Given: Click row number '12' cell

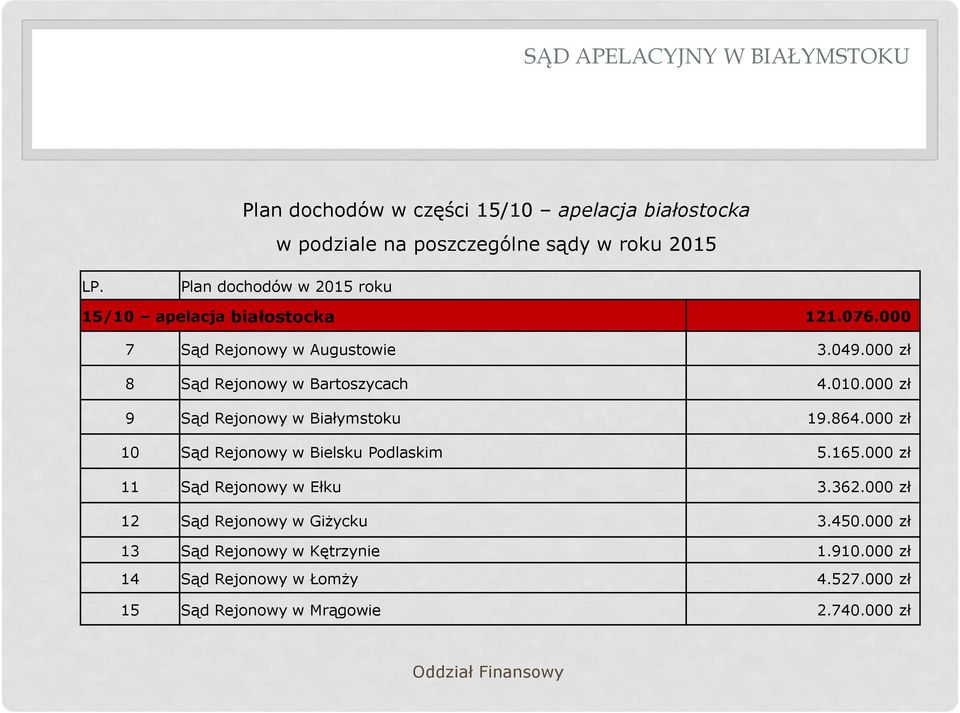Looking at the screenshot, I should (x=130, y=521).
